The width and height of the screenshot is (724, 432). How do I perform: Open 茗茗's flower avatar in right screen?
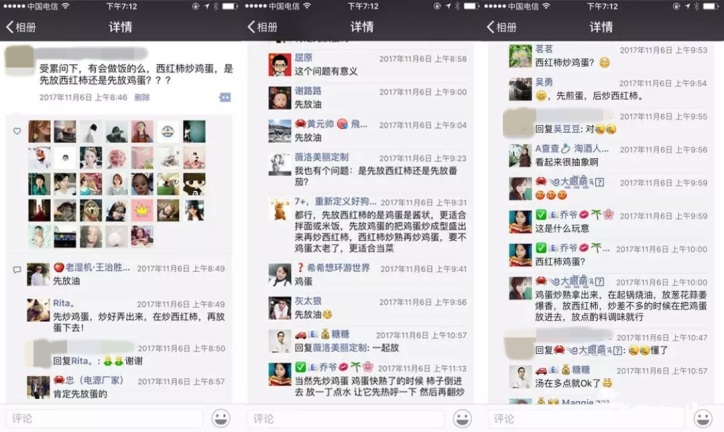(x=520, y=56)
